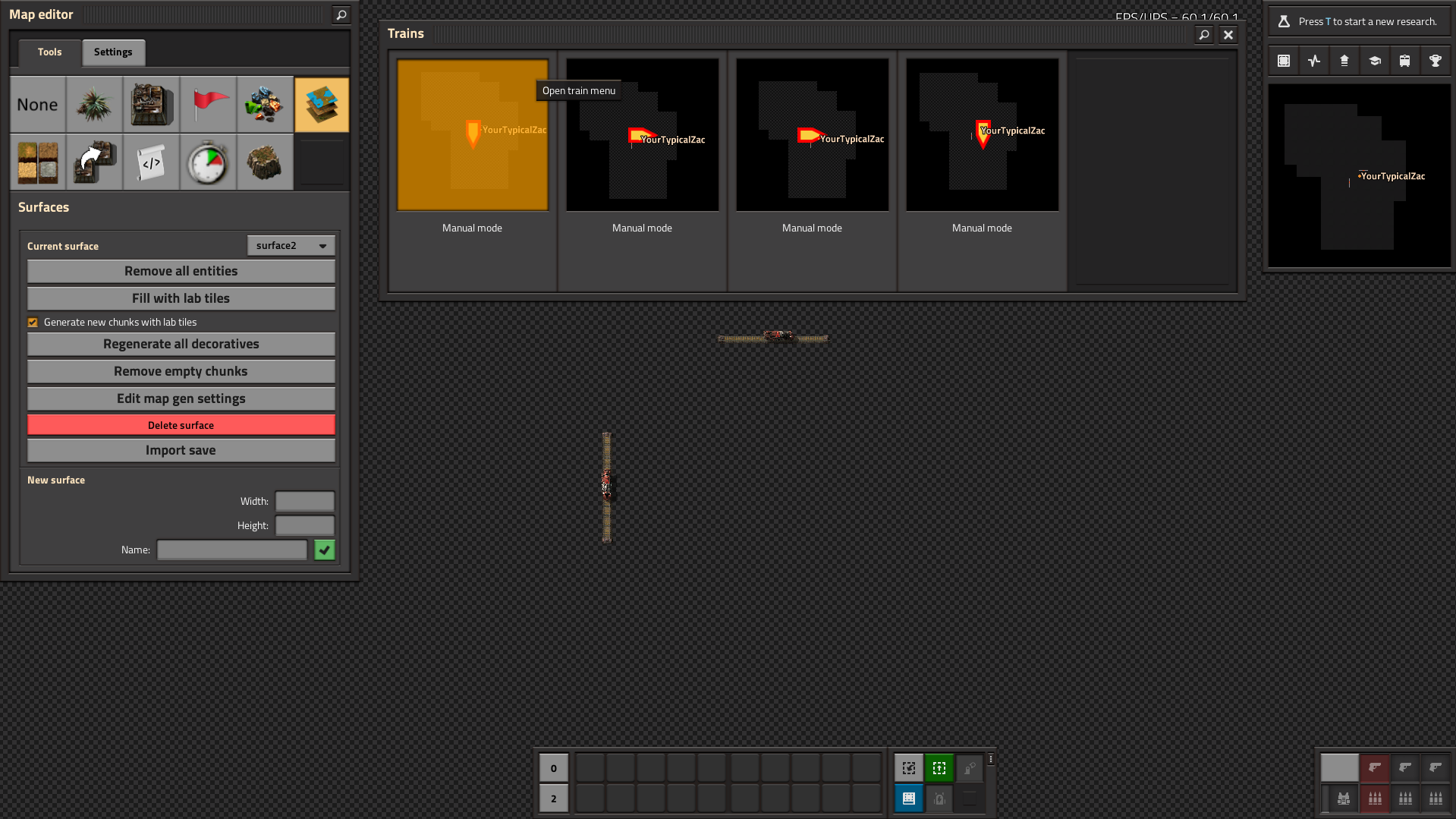
Task: Open the selection-square icon in the top-right menu
Action: pyautogui.click(x=1284, y=61)
